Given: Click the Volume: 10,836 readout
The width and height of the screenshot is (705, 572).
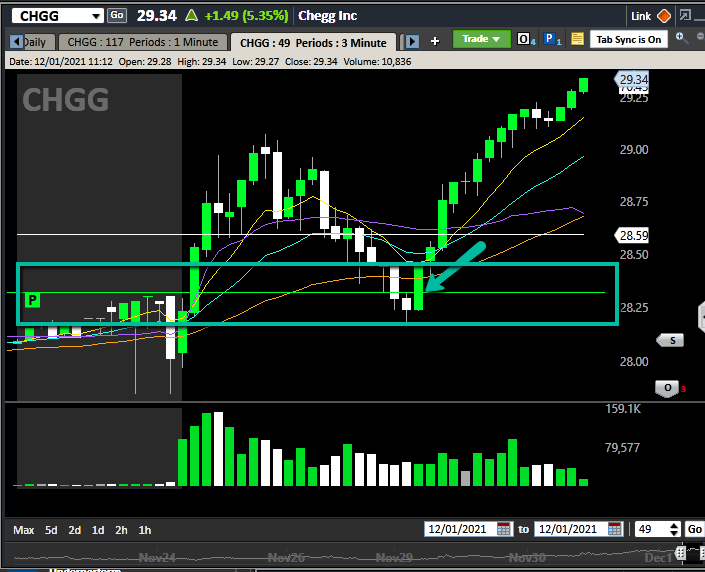Looking at the screenshot, I should click(377, 62).
